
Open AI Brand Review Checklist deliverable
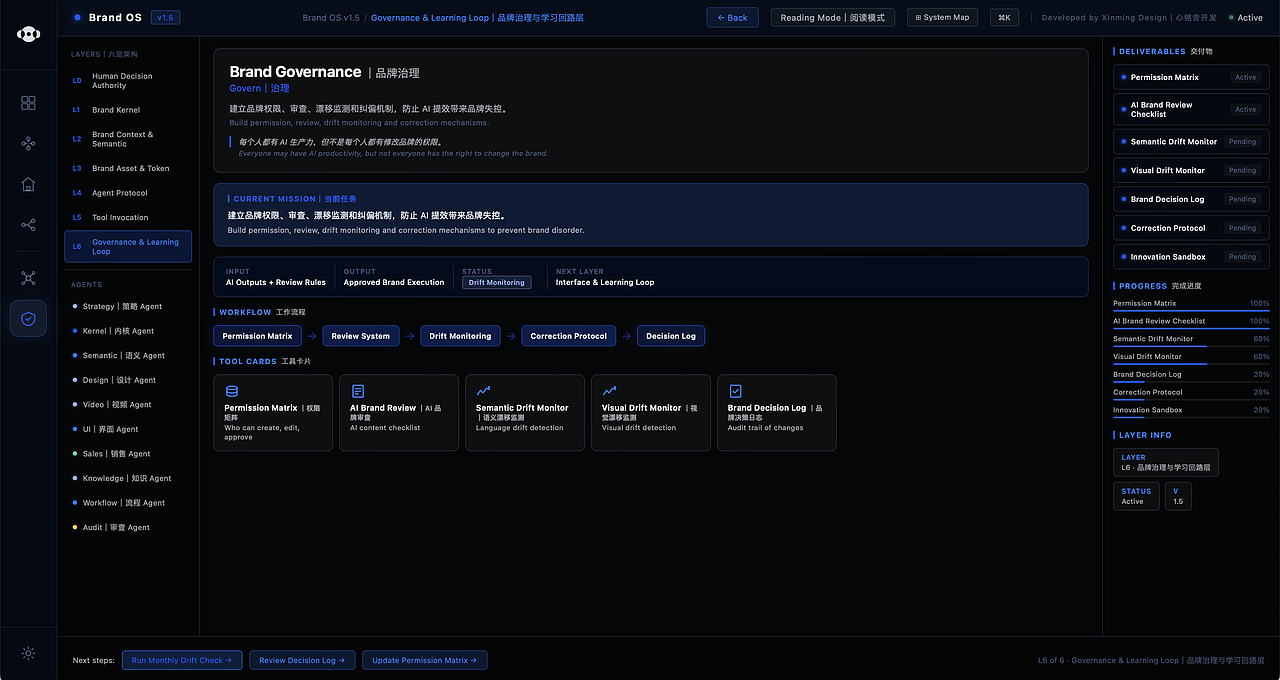pyautogui.click(x=1191, y=109)
